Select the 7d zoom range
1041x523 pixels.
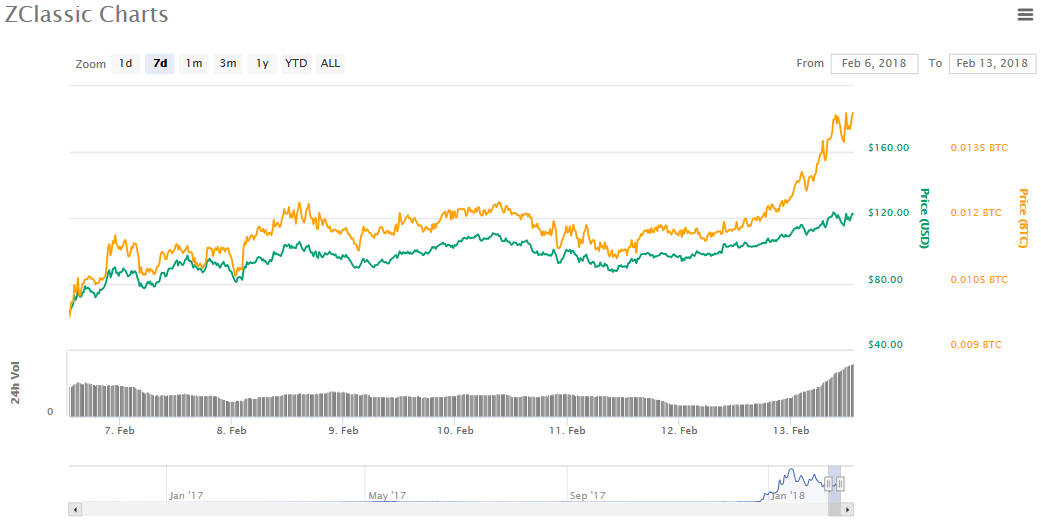pyautogui.click(x=160, y=64)
